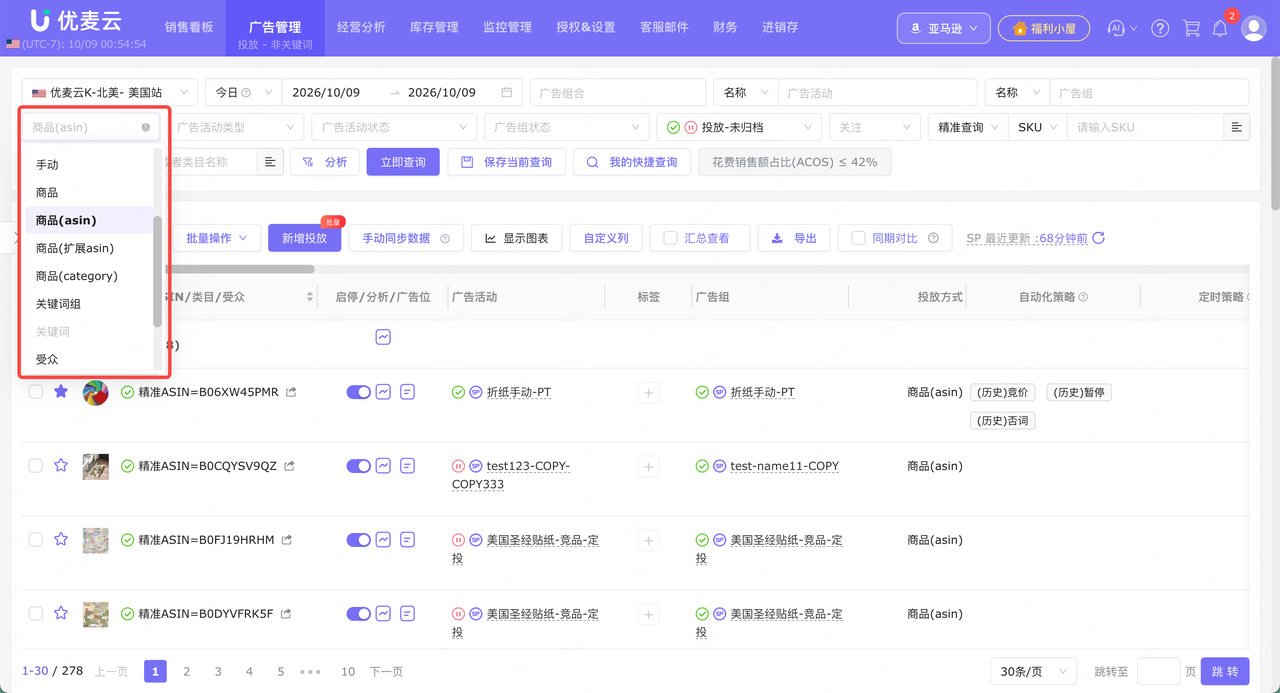This screenshot has height=693, width=1280.
Task: Click the sort arrows in ASIN/类目/受众 header
Action: (x=310, y=297)
